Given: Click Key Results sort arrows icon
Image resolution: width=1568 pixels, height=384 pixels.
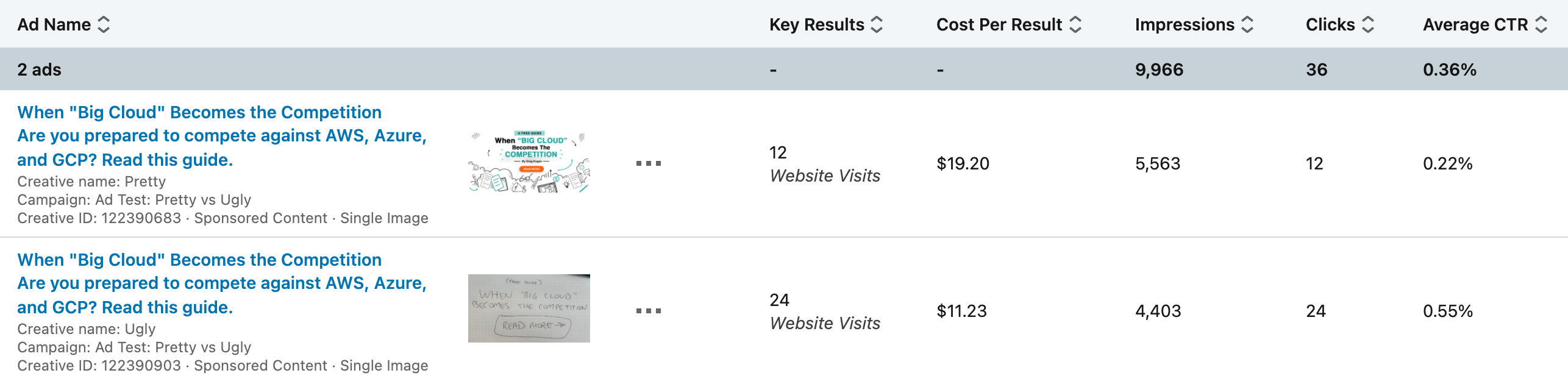Looking at the screenshot, I should point(877,24).
